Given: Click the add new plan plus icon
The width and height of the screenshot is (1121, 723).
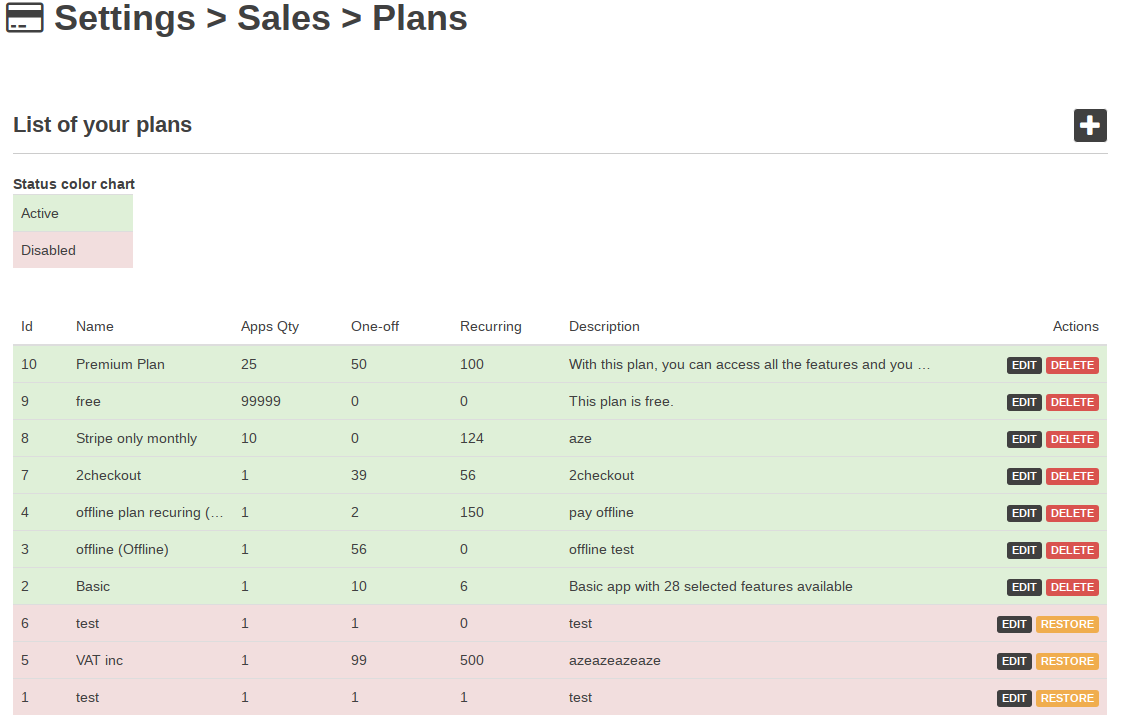Looking at the screenshot, I should coord(1090,126).
